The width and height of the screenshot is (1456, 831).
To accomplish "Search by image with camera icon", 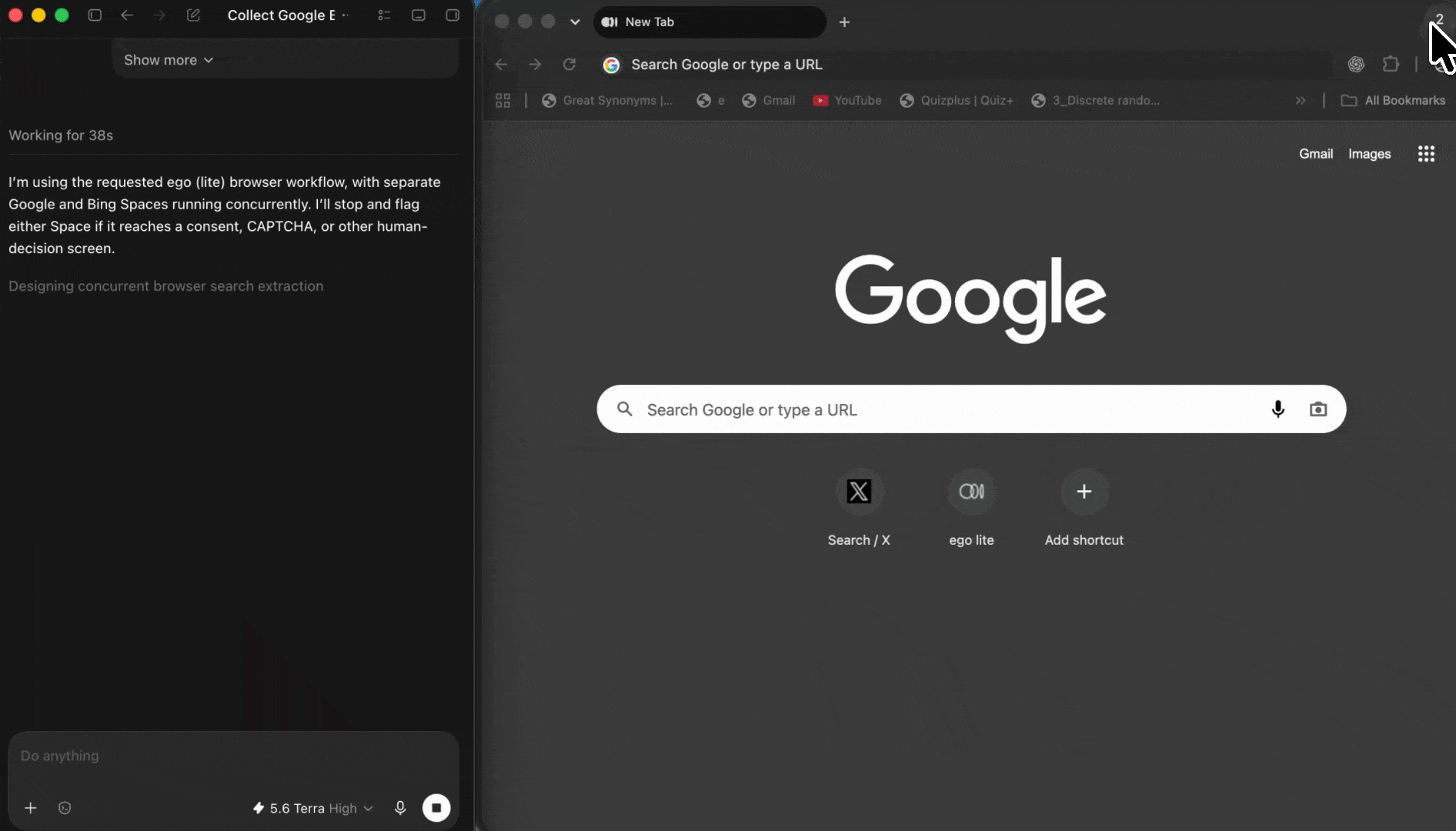I will click(x=1318, y=409).
